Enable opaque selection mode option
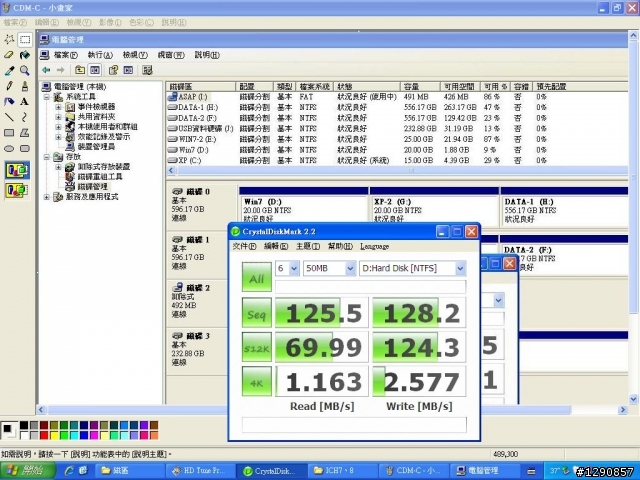The height and width of the screenshot is (480, 640). pyautogui.click(x=17, y=171)
